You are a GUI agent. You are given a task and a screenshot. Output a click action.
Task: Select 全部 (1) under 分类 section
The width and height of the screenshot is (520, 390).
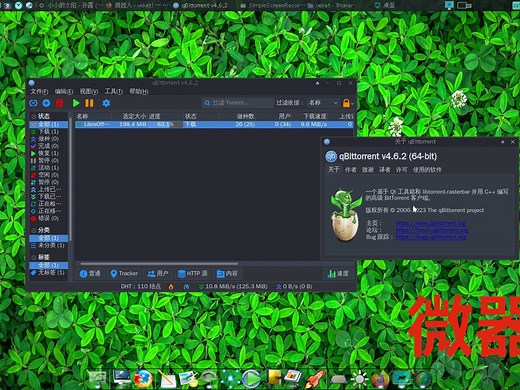click(49, 238)
